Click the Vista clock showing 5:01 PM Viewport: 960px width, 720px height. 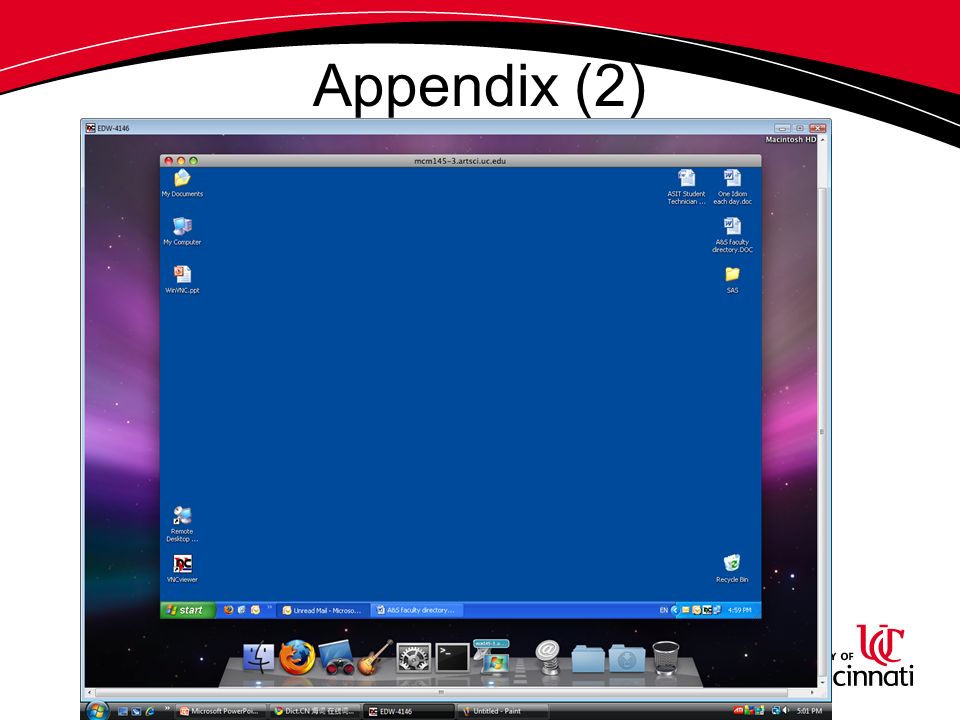pos(809,711)
